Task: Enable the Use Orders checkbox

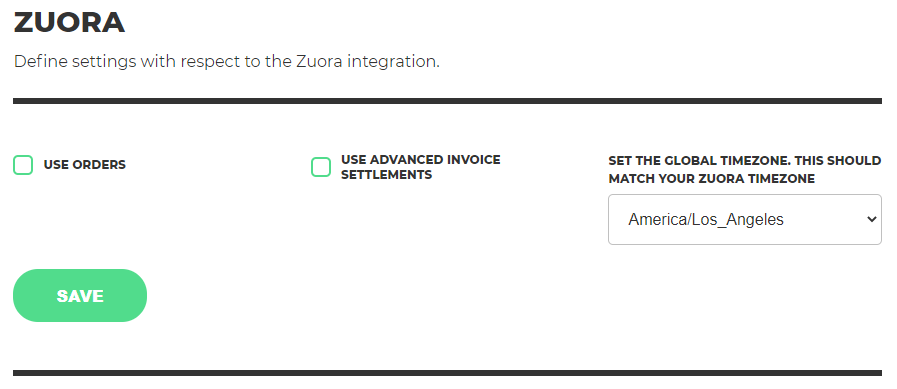Action: pos(23,165)
